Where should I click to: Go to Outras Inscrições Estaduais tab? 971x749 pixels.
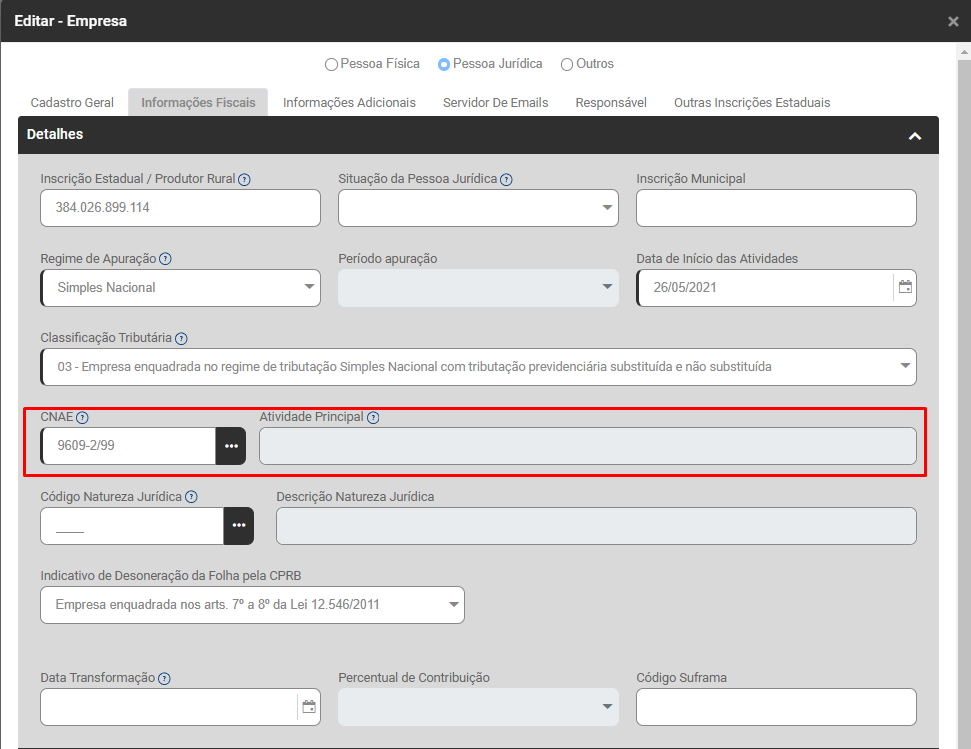pos(751,102)
